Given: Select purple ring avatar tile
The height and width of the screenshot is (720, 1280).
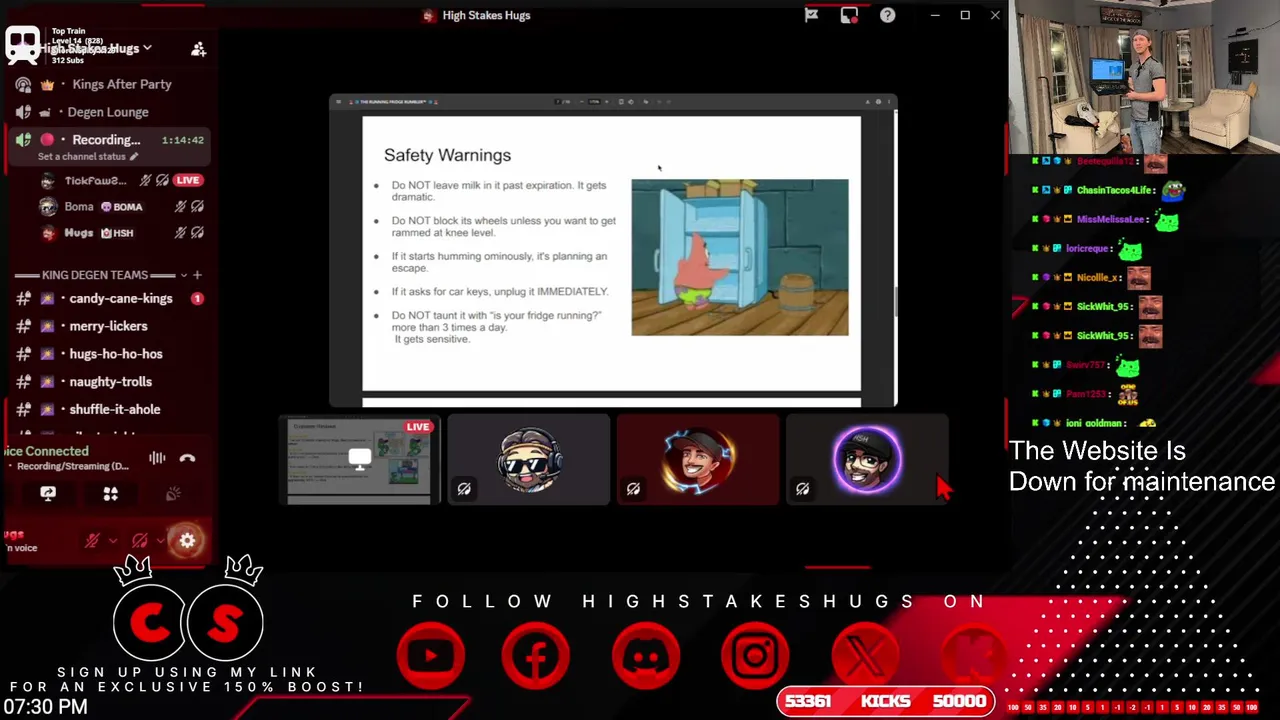Looking at the screenshot, I should pos(867,460).
